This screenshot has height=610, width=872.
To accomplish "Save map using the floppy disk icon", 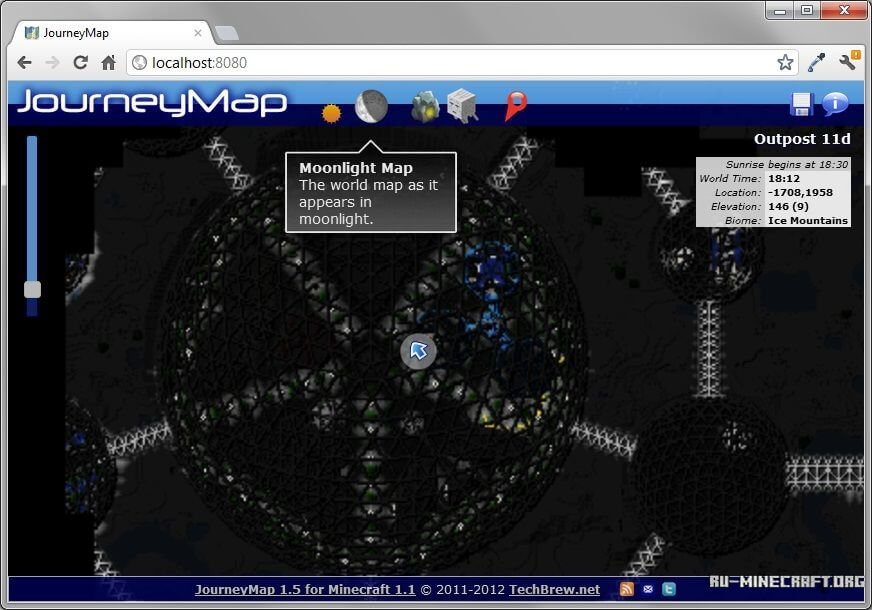I will (x=801, y=104).
